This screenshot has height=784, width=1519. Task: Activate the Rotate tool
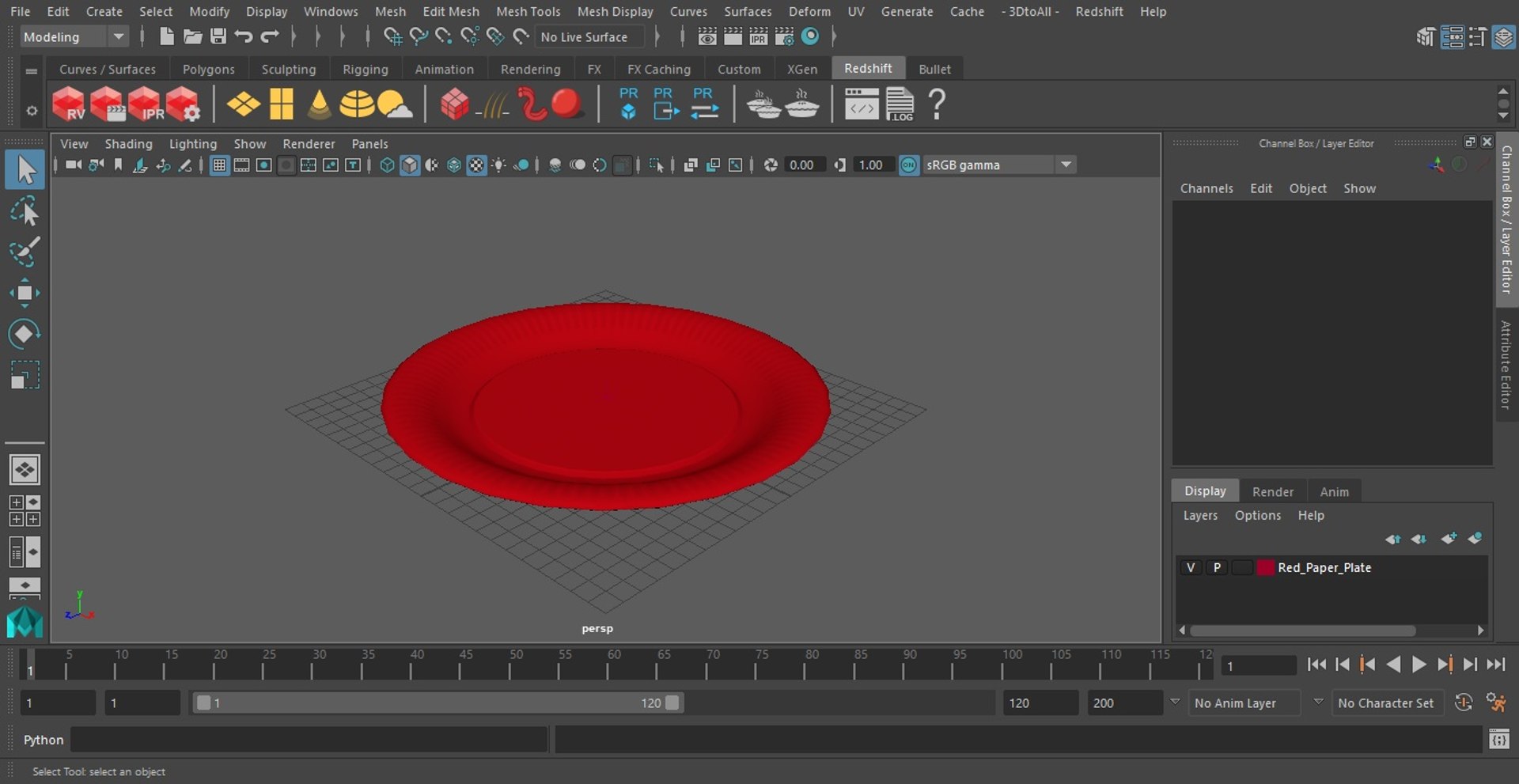(x=25, y=334)
